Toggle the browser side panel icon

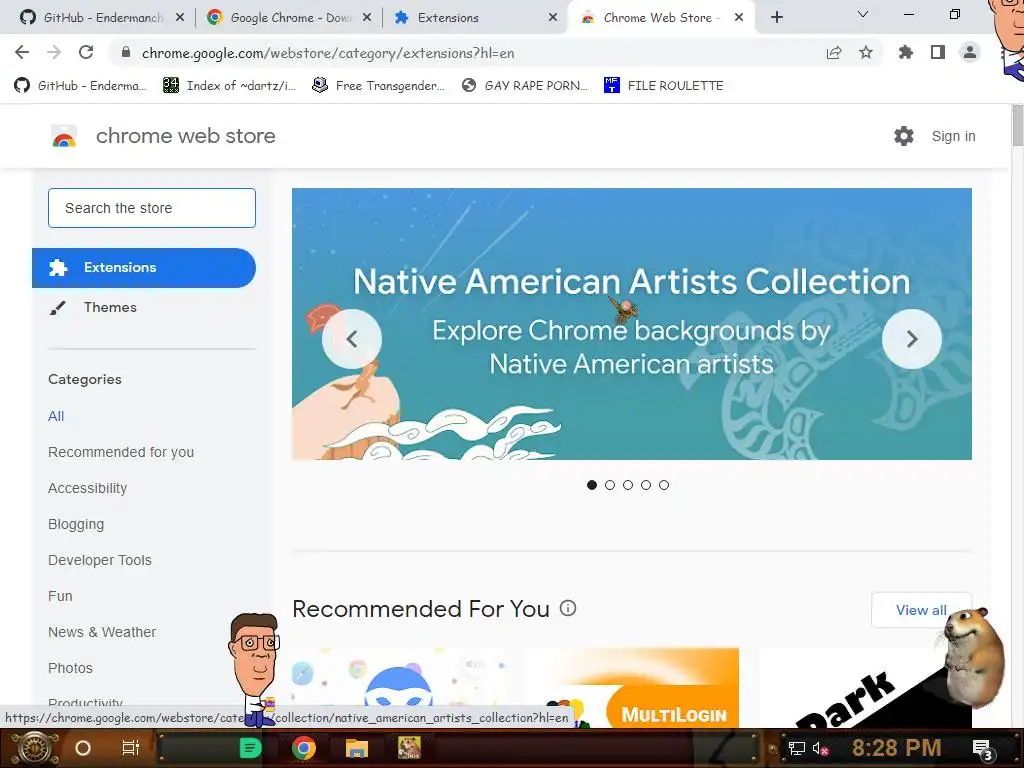(x=938, y=52)
